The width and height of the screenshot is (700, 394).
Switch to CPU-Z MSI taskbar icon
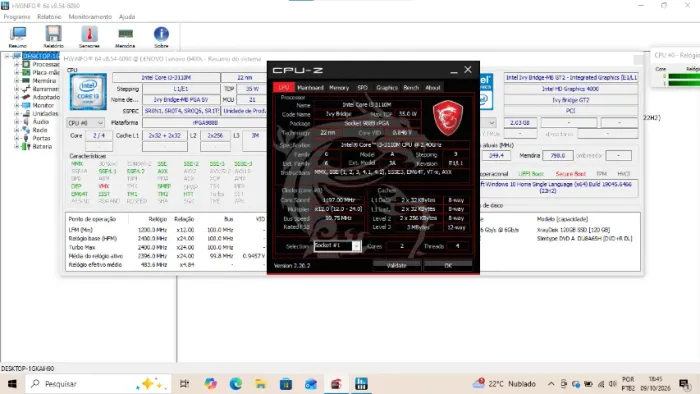(336, 384)
